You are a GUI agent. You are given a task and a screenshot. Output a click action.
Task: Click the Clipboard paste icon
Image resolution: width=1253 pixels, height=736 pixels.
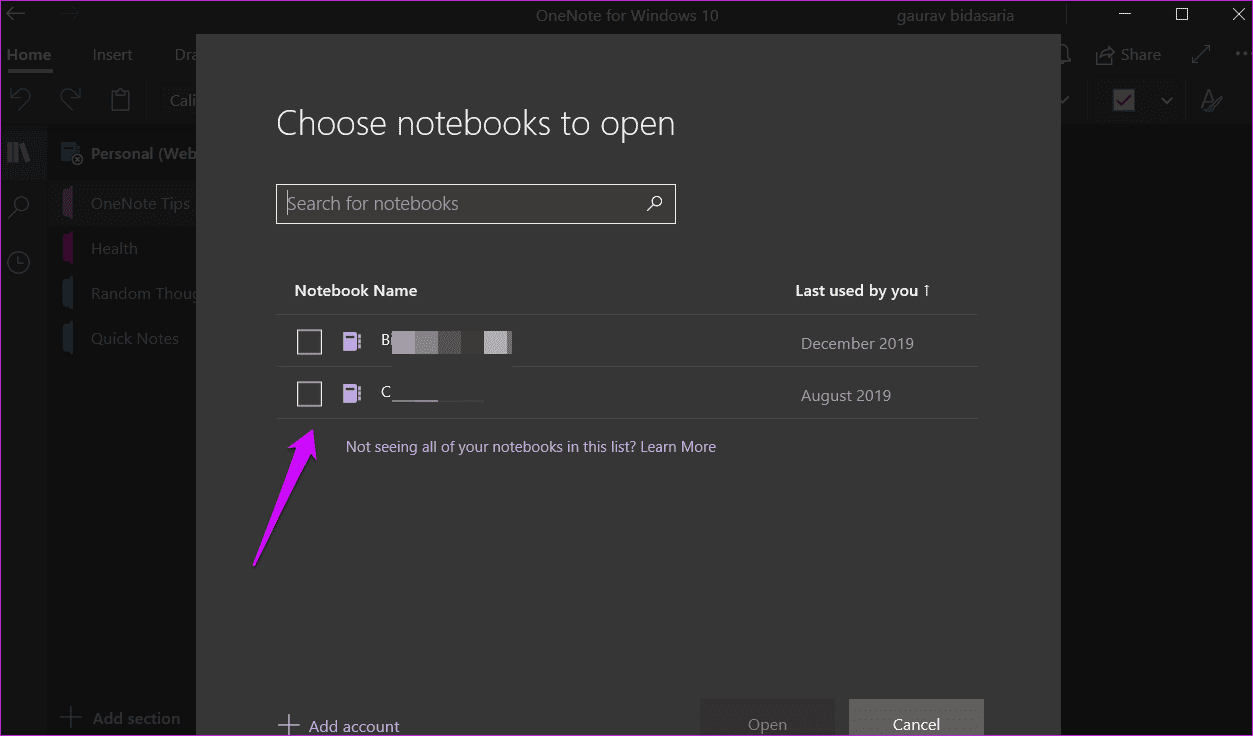click(121, 99)
